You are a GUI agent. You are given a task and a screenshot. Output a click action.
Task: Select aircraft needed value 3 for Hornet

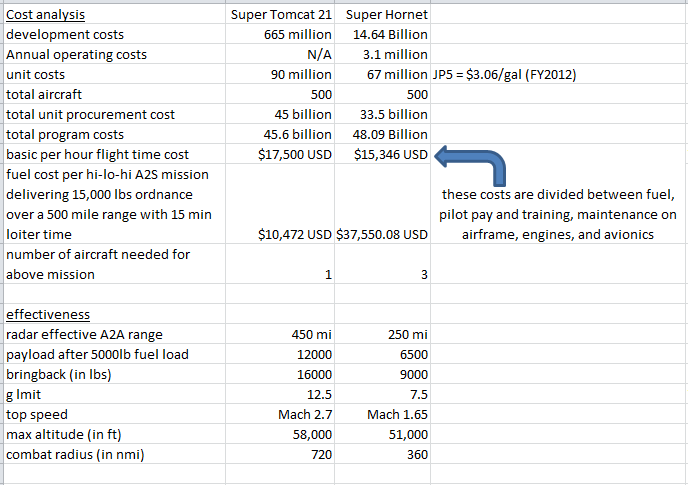coord(383,263)
